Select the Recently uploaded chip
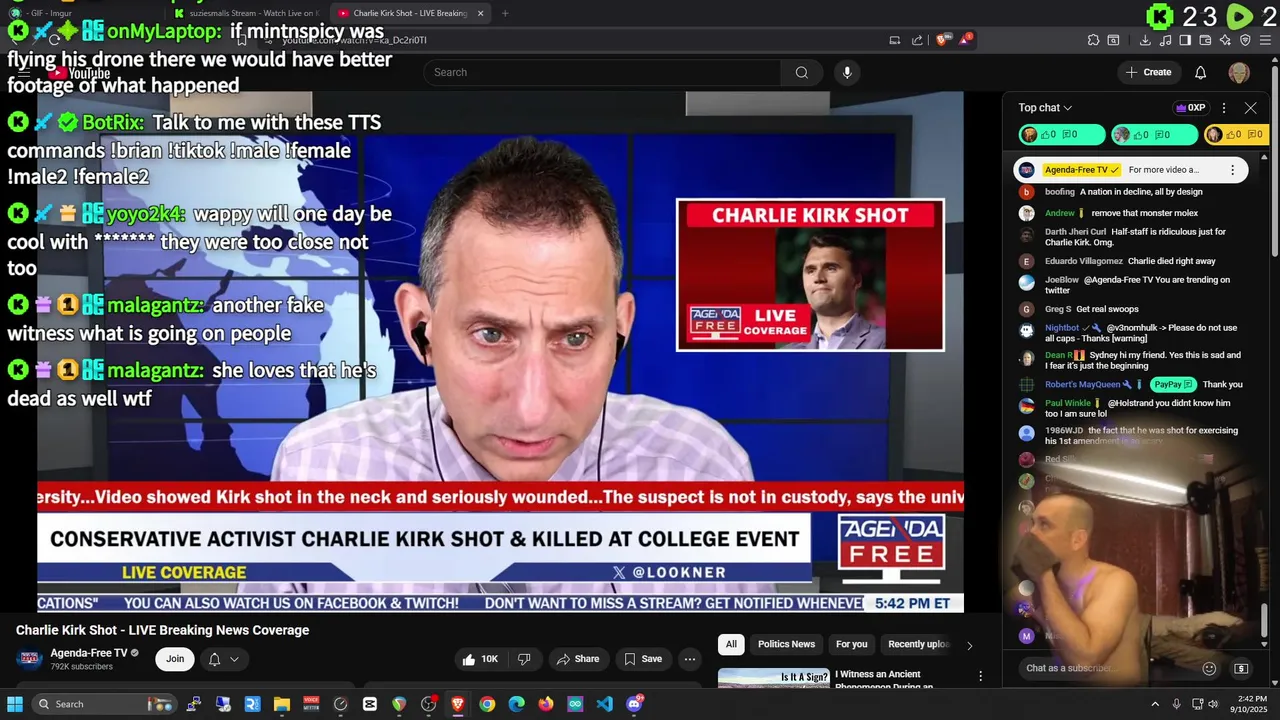Viewport: 1280px width, 720px height. coord(918,644)
